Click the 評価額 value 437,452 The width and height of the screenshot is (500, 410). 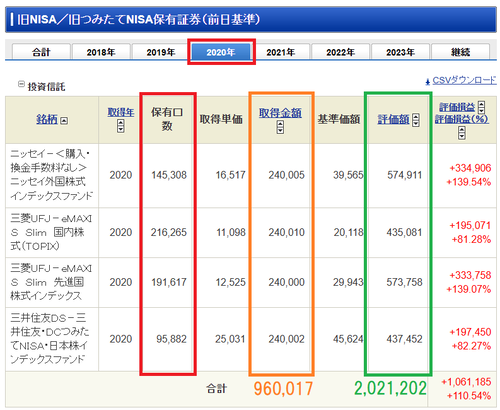pyautogui.click(x=404, y=339)
